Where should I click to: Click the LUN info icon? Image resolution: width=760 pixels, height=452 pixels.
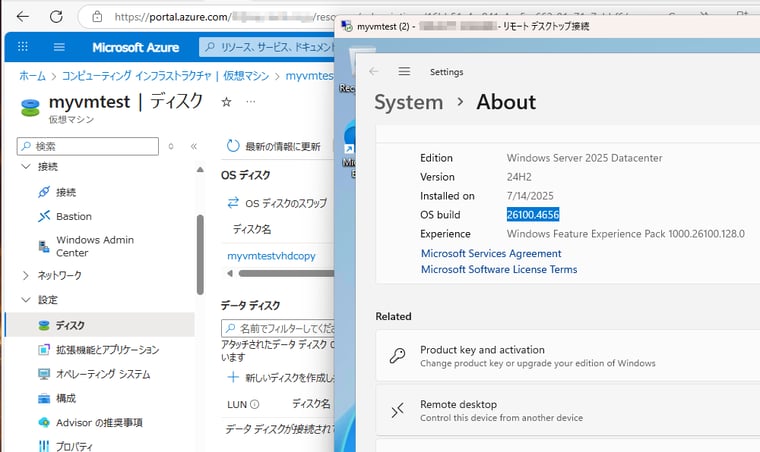pos(255,404)
